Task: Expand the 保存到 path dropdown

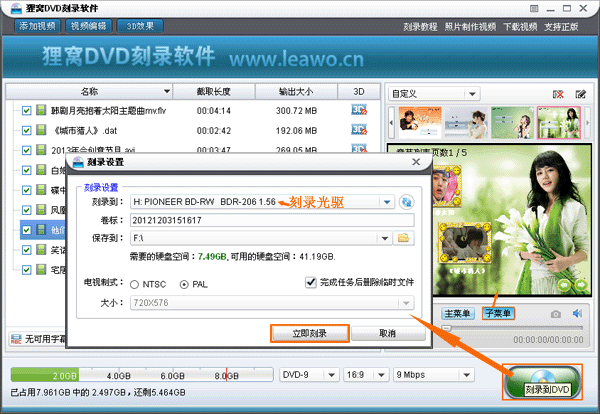Action: pos(385,238)
